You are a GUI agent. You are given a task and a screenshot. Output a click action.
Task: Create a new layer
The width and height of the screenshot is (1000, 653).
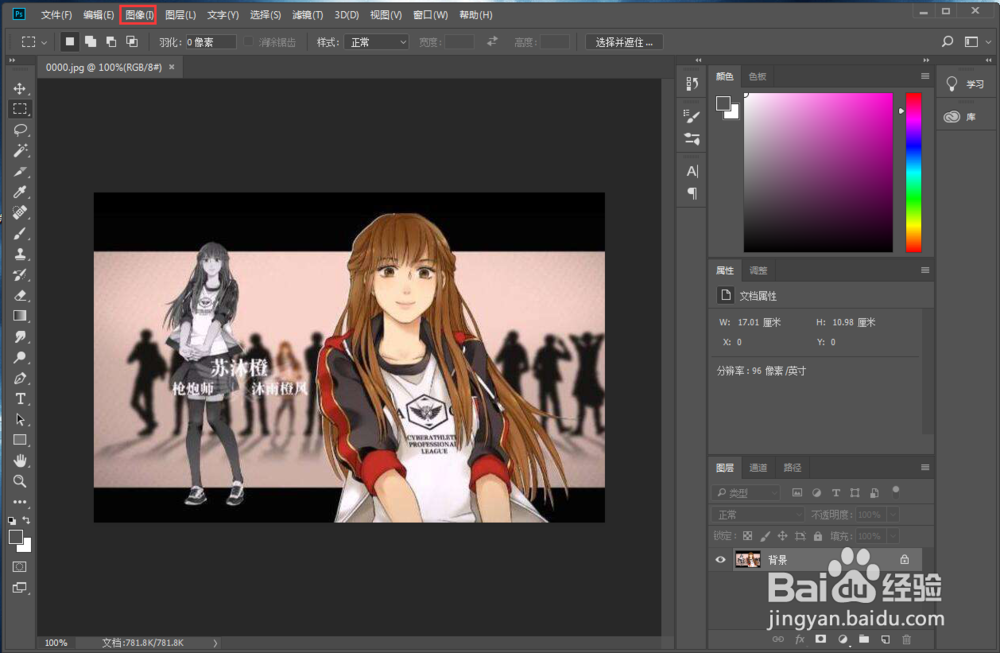(x=885, y=639)
